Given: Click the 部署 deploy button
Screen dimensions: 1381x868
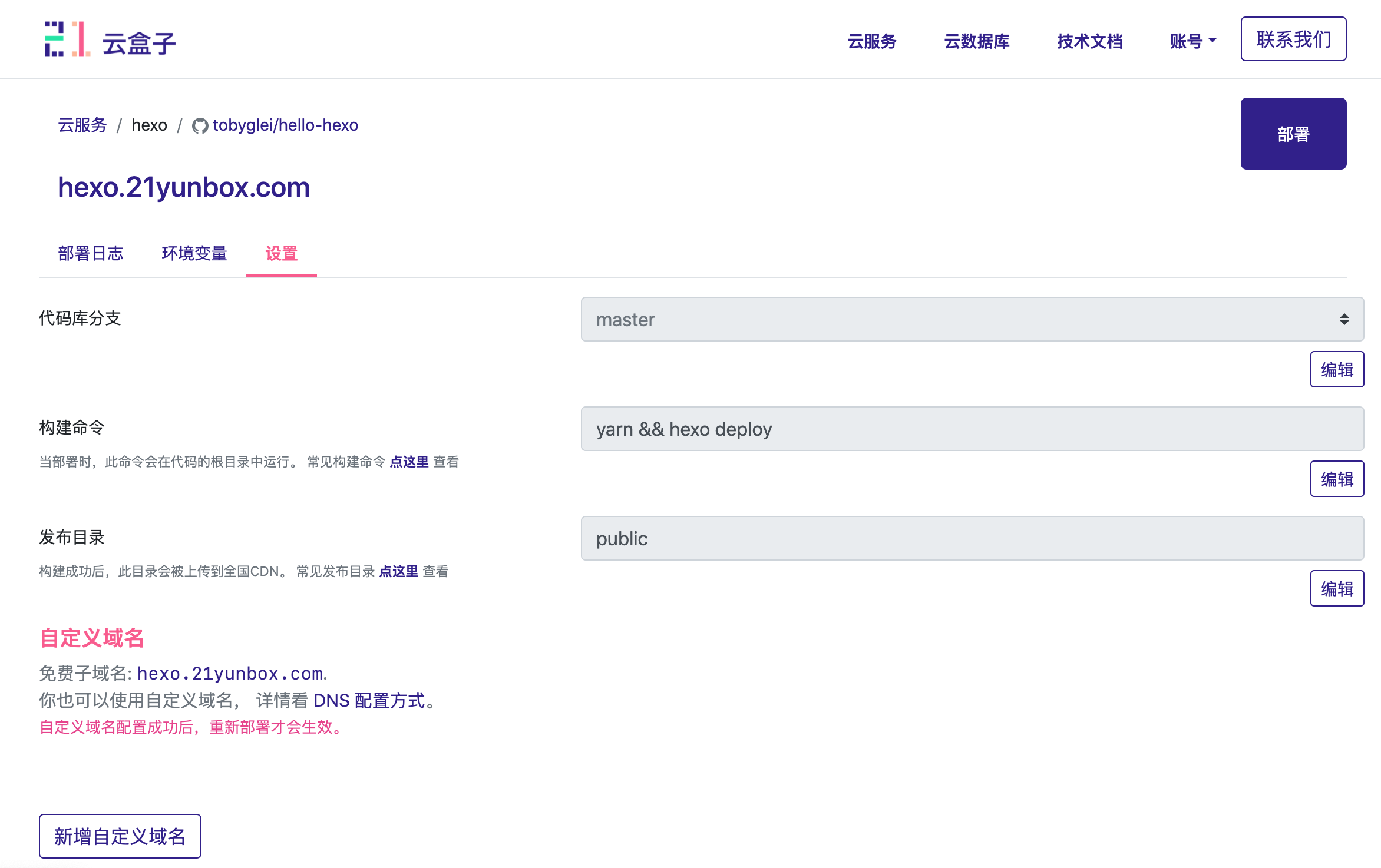Looking at the screenshot, I should tap(1293, 134).
